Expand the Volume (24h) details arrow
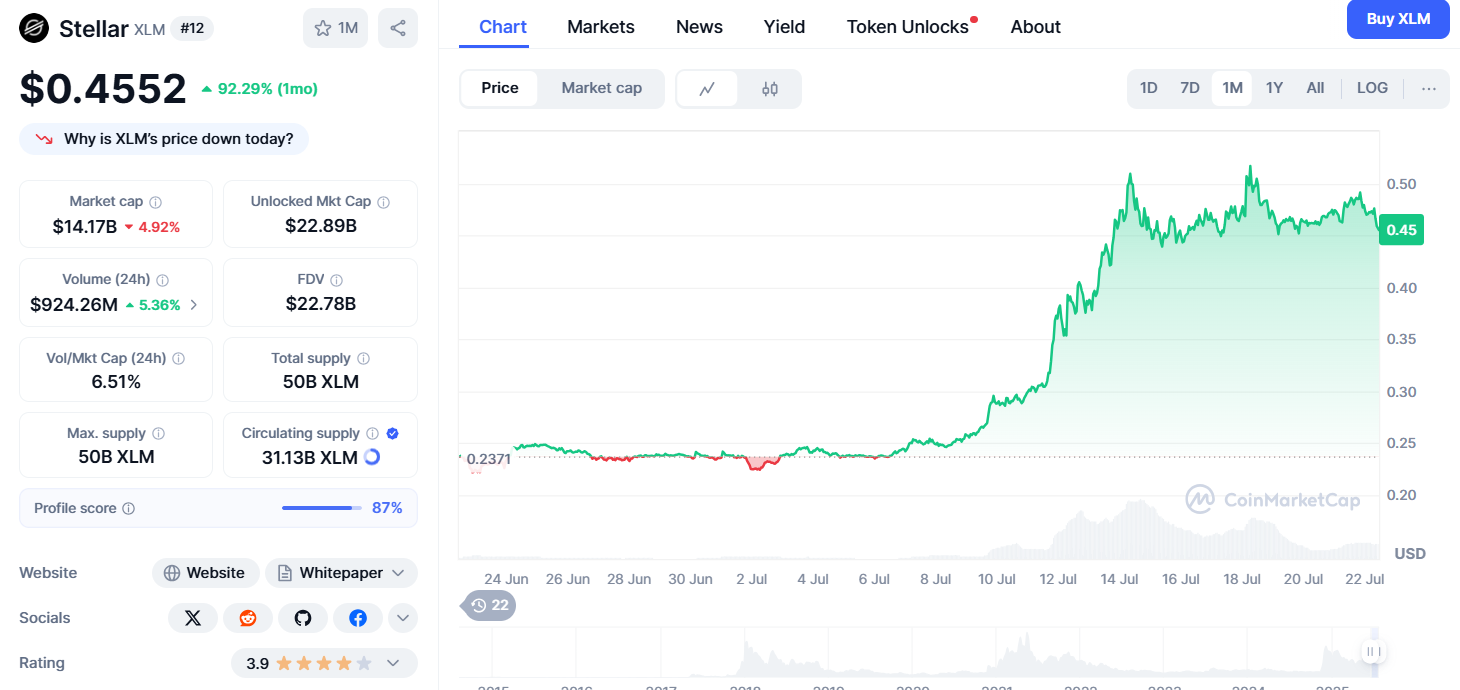The height and width of the screenshot is (690, 1460). [x=194, y=305]
